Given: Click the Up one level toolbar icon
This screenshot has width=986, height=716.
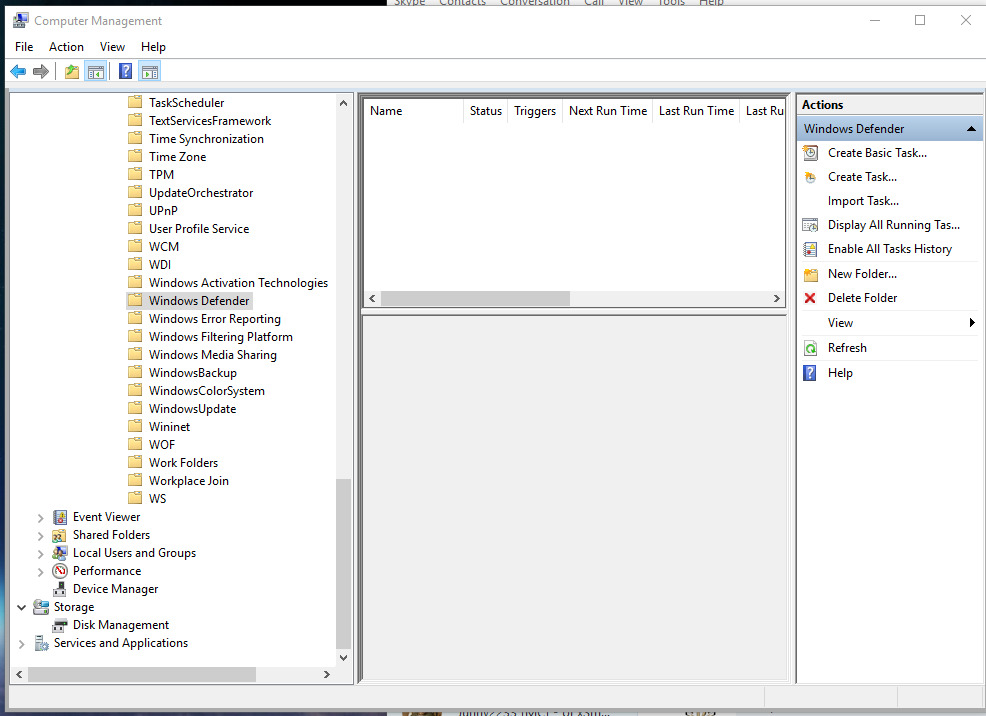Looking at the screenshot, I should coord(72,72).
